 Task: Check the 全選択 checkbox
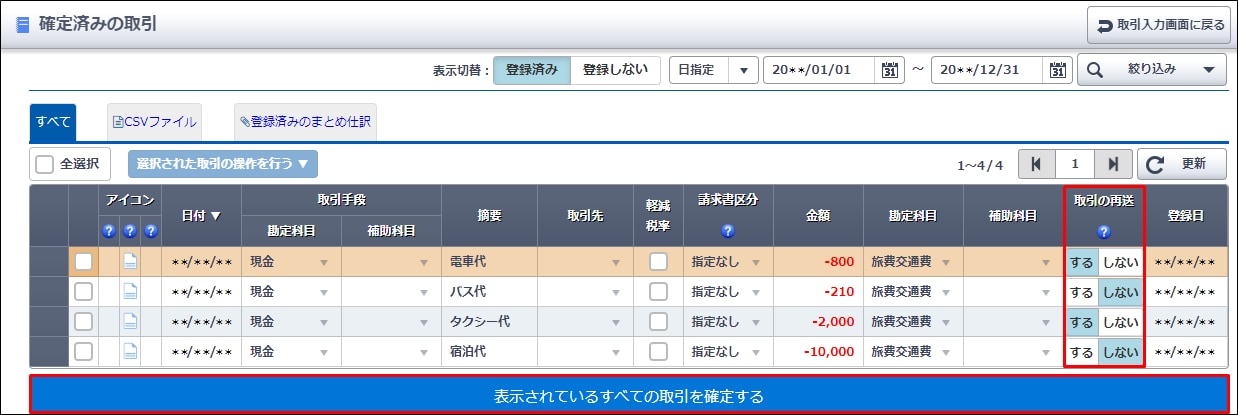point(44,164)
